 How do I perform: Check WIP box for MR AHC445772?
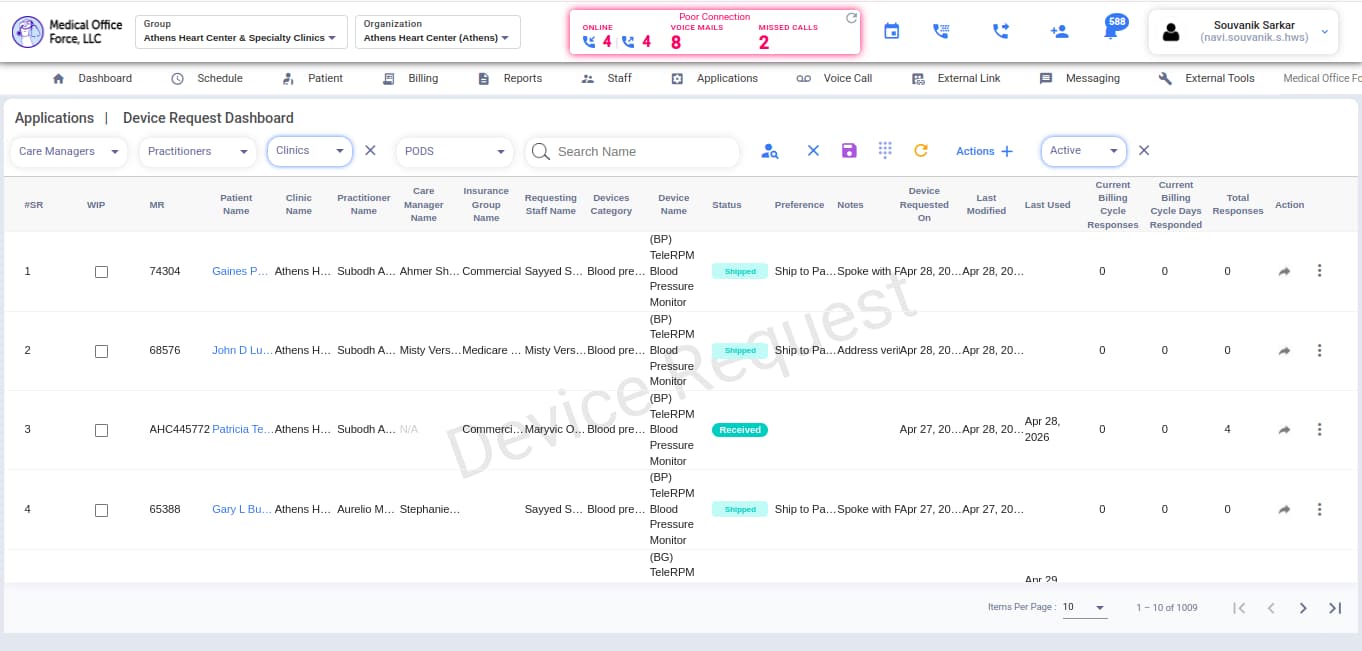pos(101,431)
